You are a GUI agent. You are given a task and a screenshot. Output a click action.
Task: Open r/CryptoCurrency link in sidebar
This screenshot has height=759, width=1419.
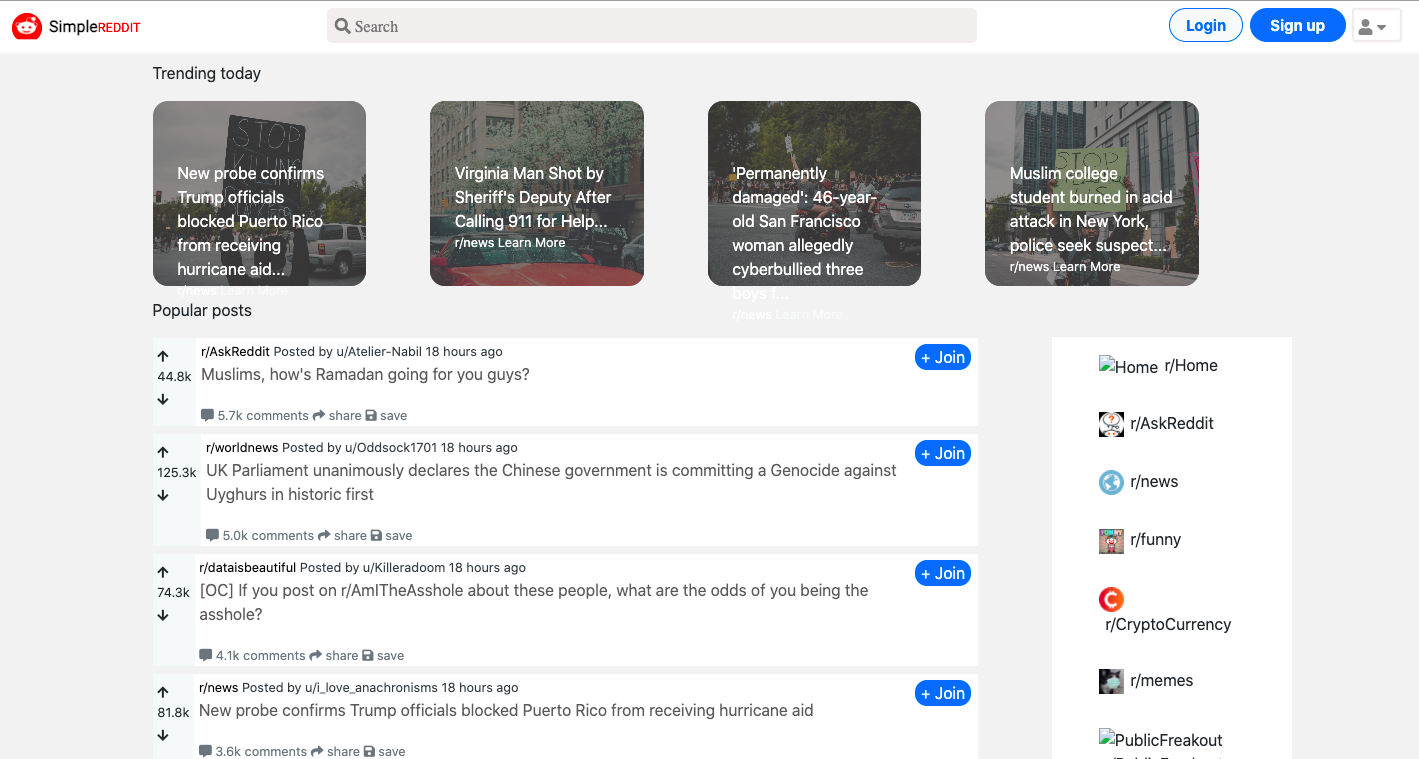tap(1168, 625)
